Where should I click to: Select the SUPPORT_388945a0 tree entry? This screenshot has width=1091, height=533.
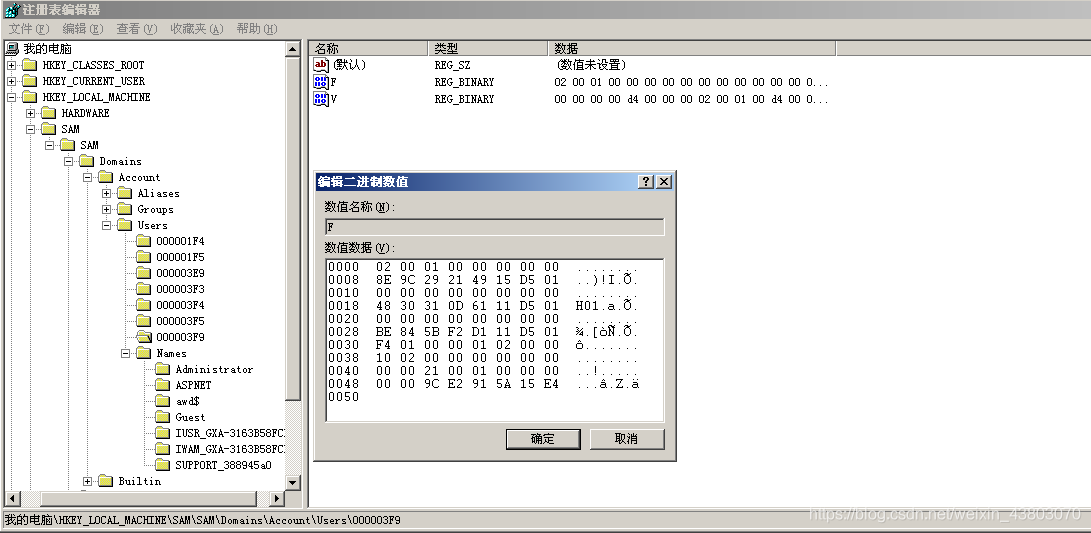coord(223,465)
